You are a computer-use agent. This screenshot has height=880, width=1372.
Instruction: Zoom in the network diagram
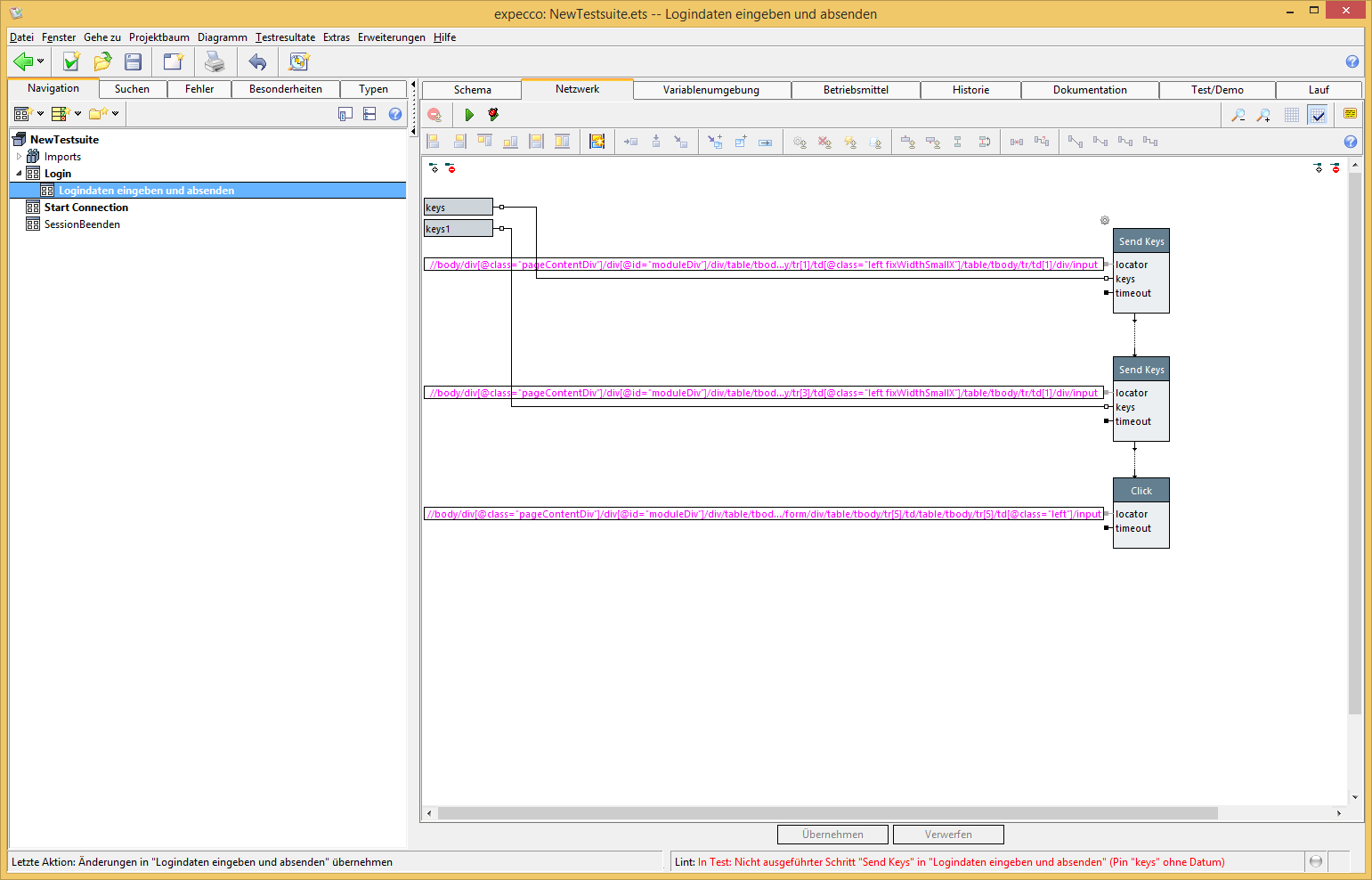click(x=1263, y=115)
